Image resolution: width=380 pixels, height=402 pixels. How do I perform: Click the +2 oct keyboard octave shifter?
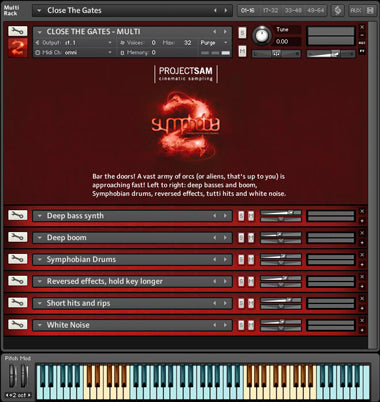[18, 395]
